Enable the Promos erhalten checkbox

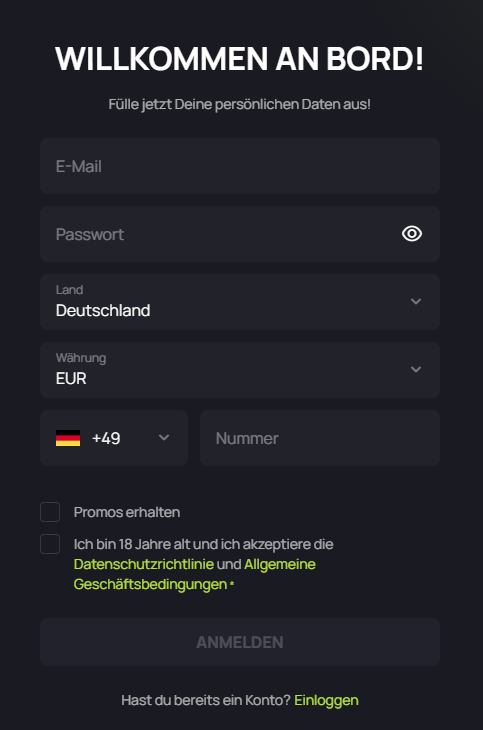point(50,512)
